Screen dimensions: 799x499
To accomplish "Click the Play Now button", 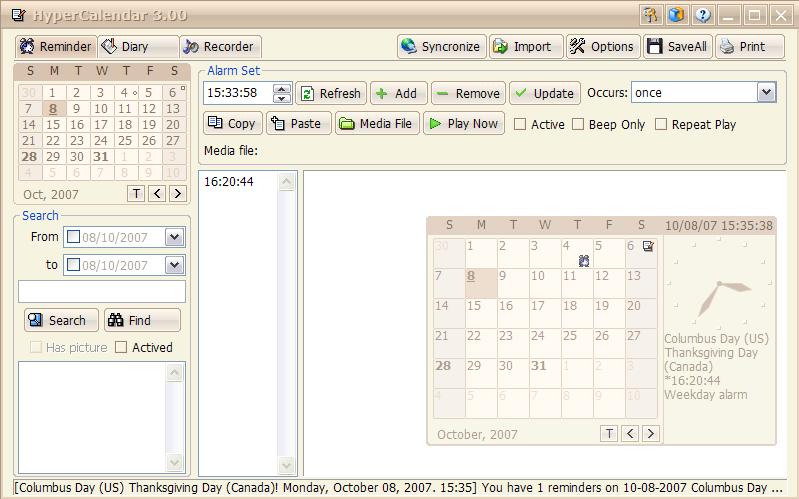I will tap(462, 123).
